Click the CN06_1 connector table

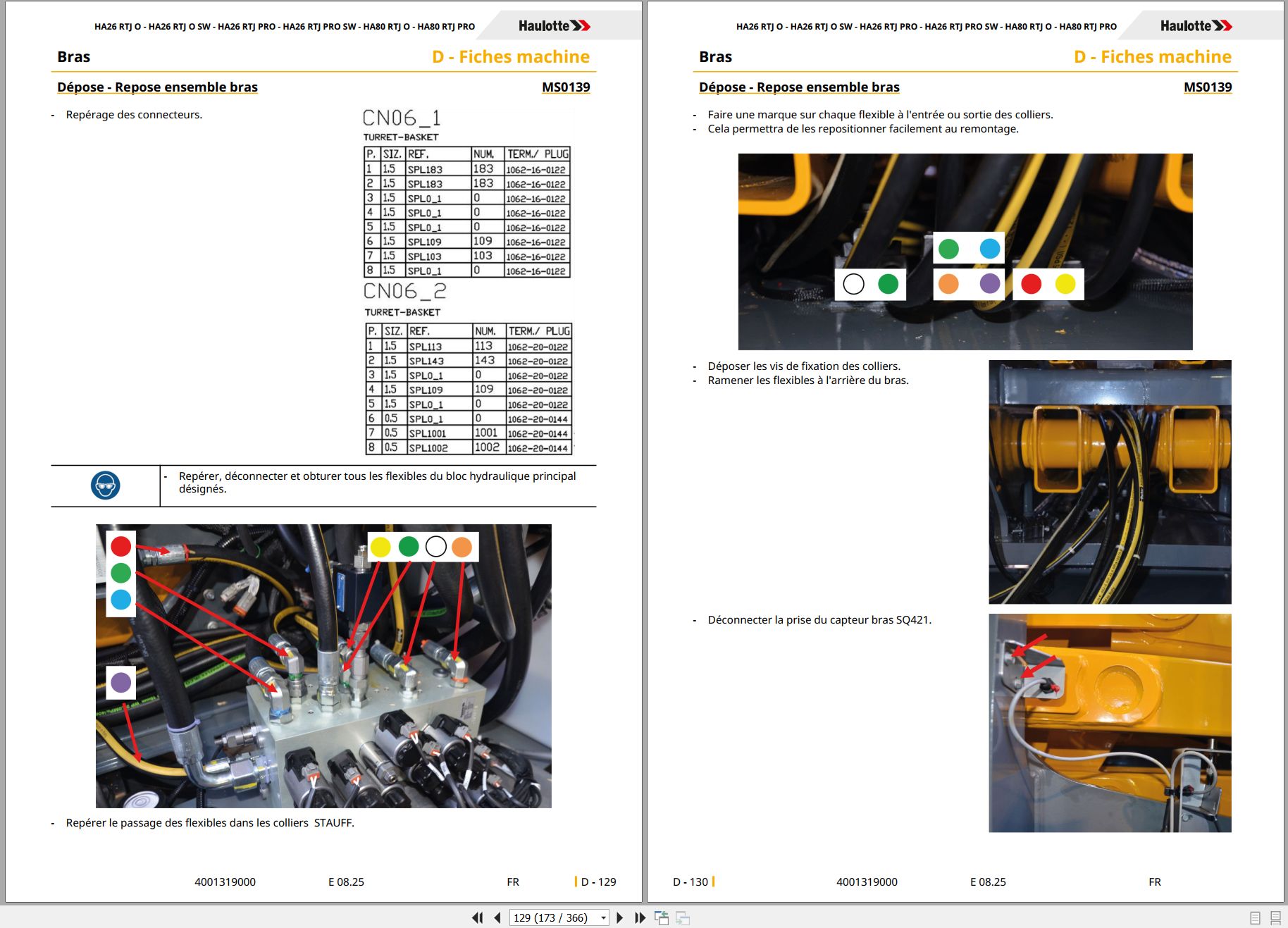tap(467, 212)
